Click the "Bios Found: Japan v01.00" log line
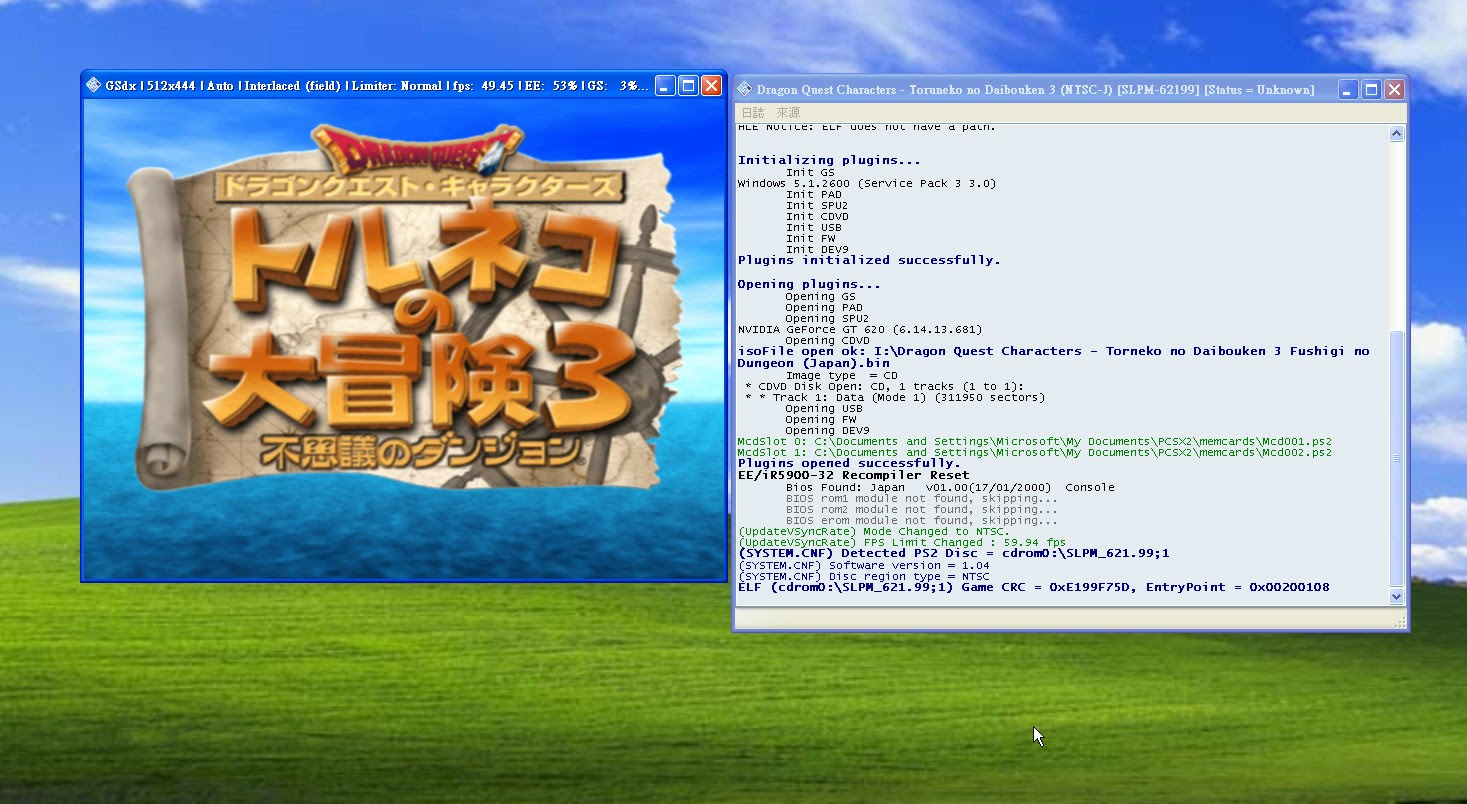The height and width of the screenshot is (804, 1467). pyautogui.click(x=950, y=488)
